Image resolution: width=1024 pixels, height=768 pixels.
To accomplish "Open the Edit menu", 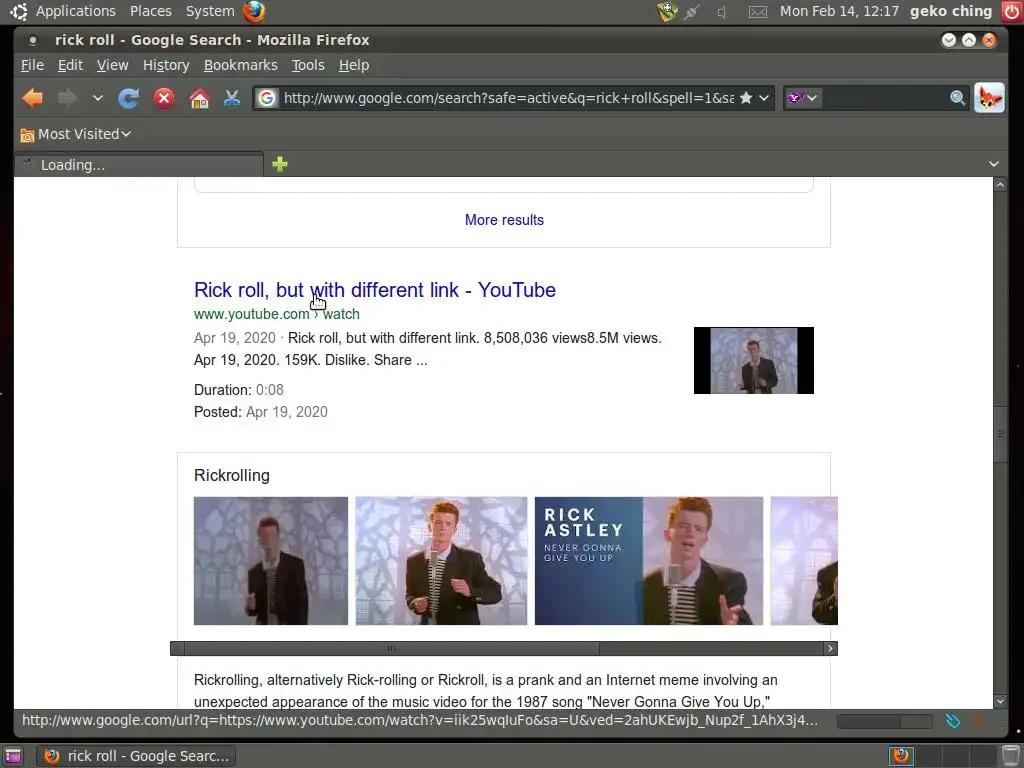I will pyautogui.click(x=70, y=65).
